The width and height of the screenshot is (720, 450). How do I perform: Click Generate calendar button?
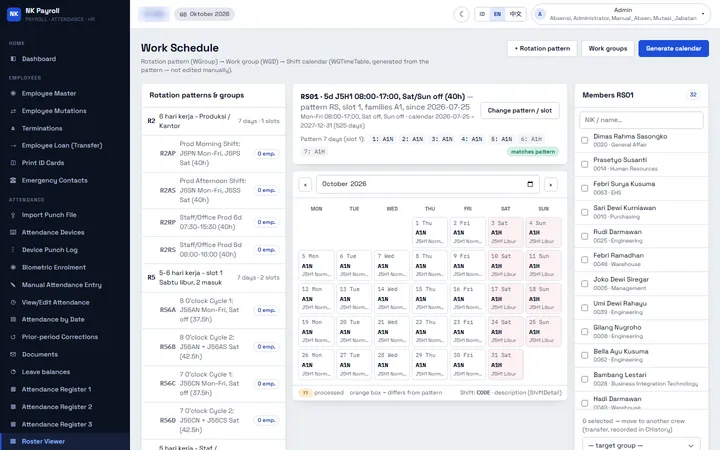point(673,48)
